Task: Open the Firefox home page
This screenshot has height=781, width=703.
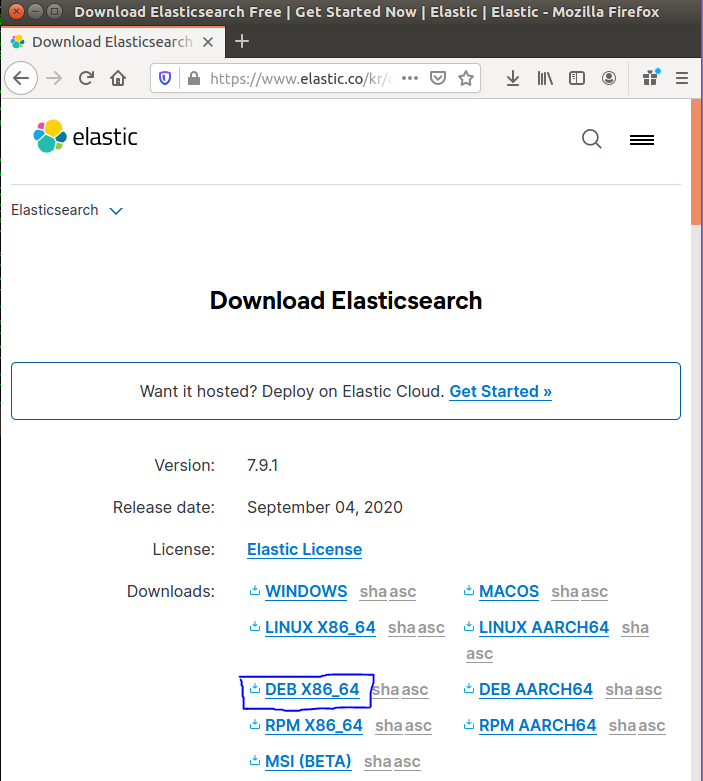Action: (x=118, y=78)
